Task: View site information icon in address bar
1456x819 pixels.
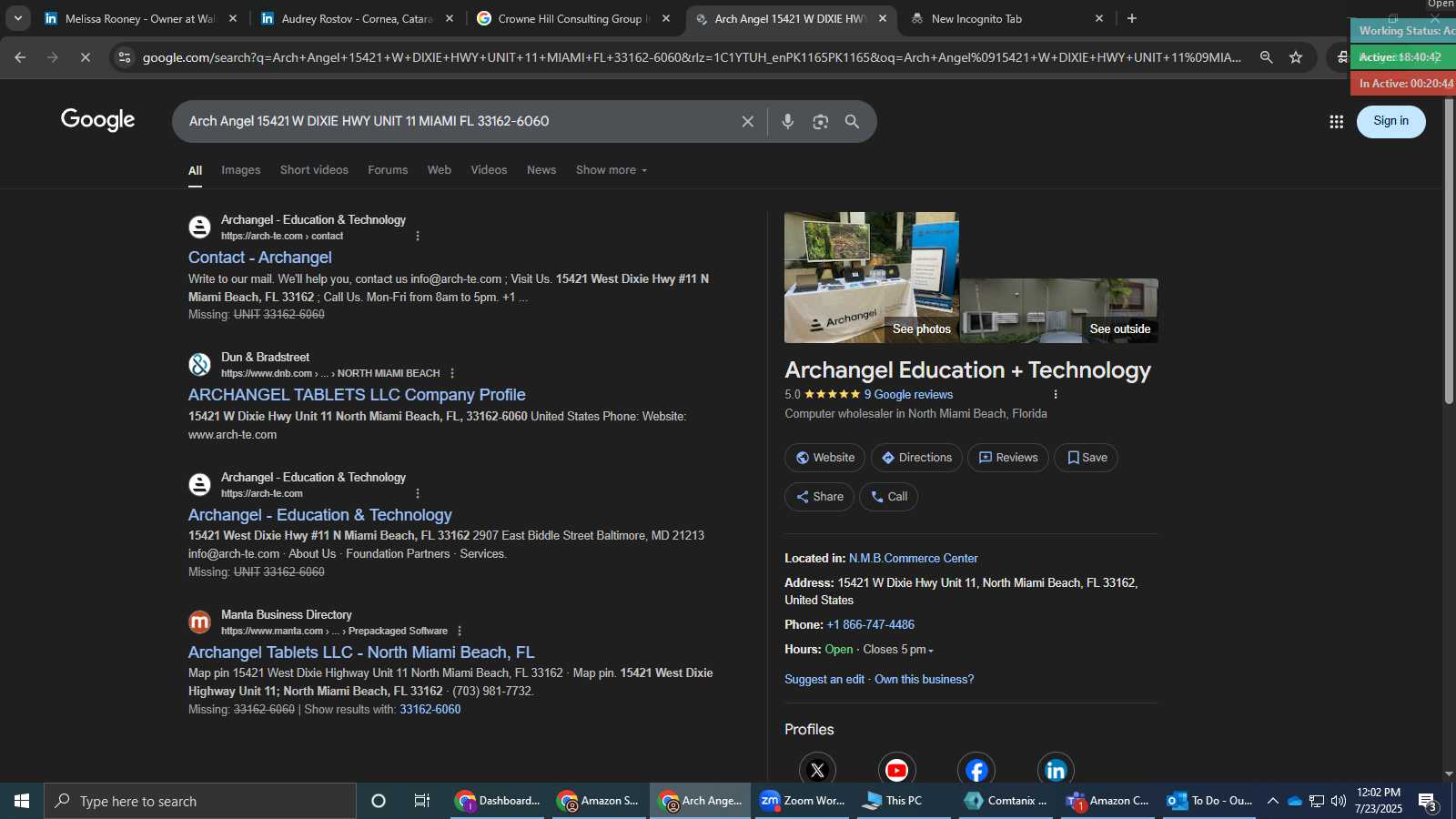Action: pyautogui.click(x=125, y=57)
